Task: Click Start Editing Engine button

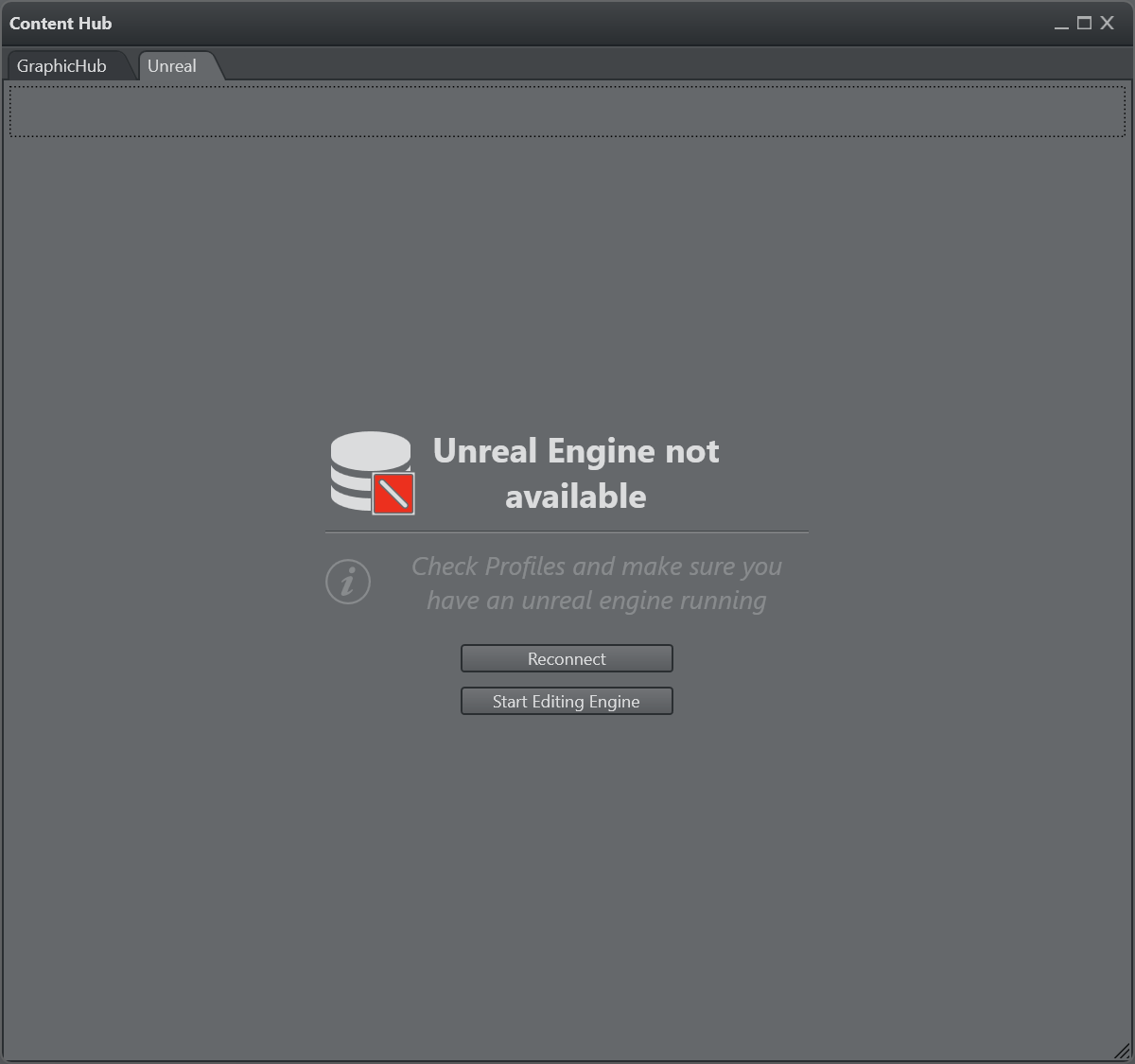Action: point(567,701)
